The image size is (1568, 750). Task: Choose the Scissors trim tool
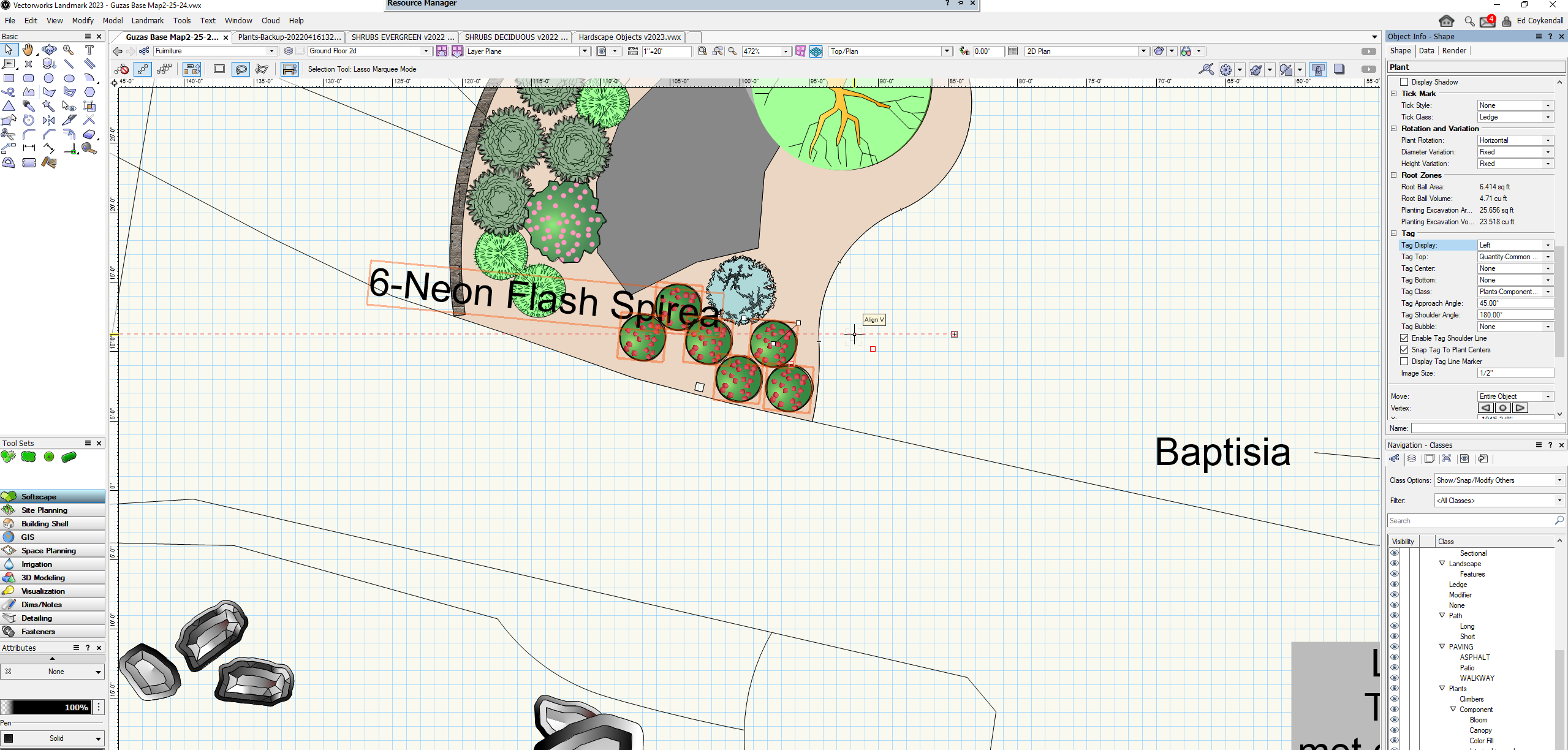tap(8, 134)
